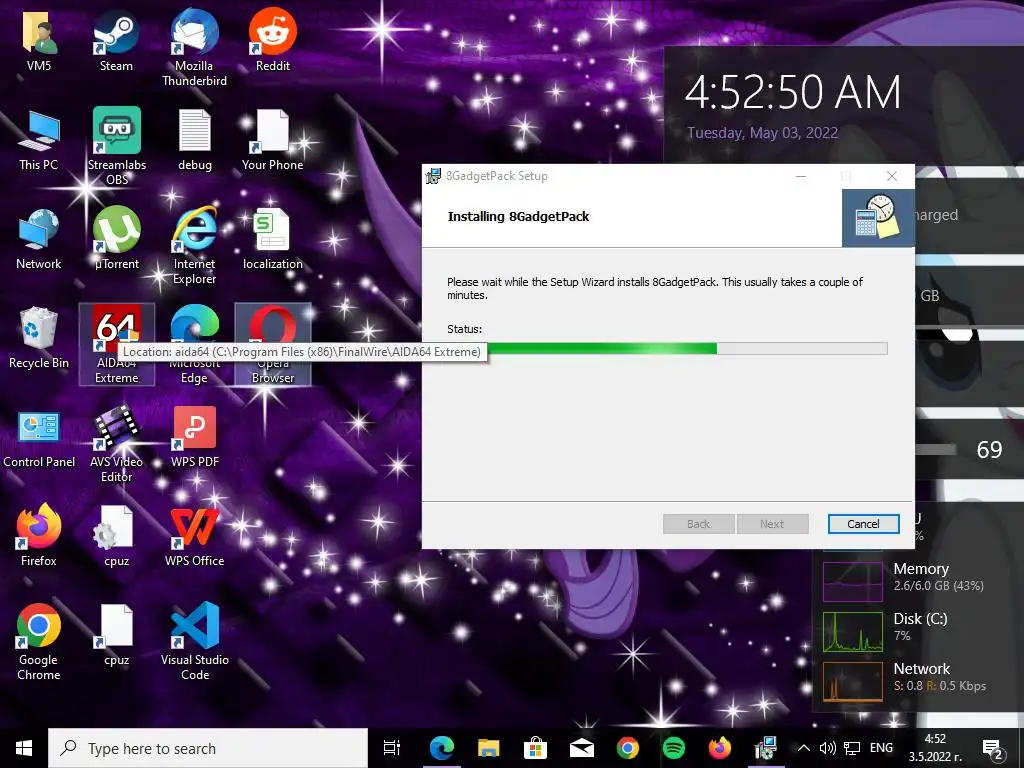Screen dimensions: 1024x768
Task: Open the WPS PDF shortcut
Action: point(195,438)
